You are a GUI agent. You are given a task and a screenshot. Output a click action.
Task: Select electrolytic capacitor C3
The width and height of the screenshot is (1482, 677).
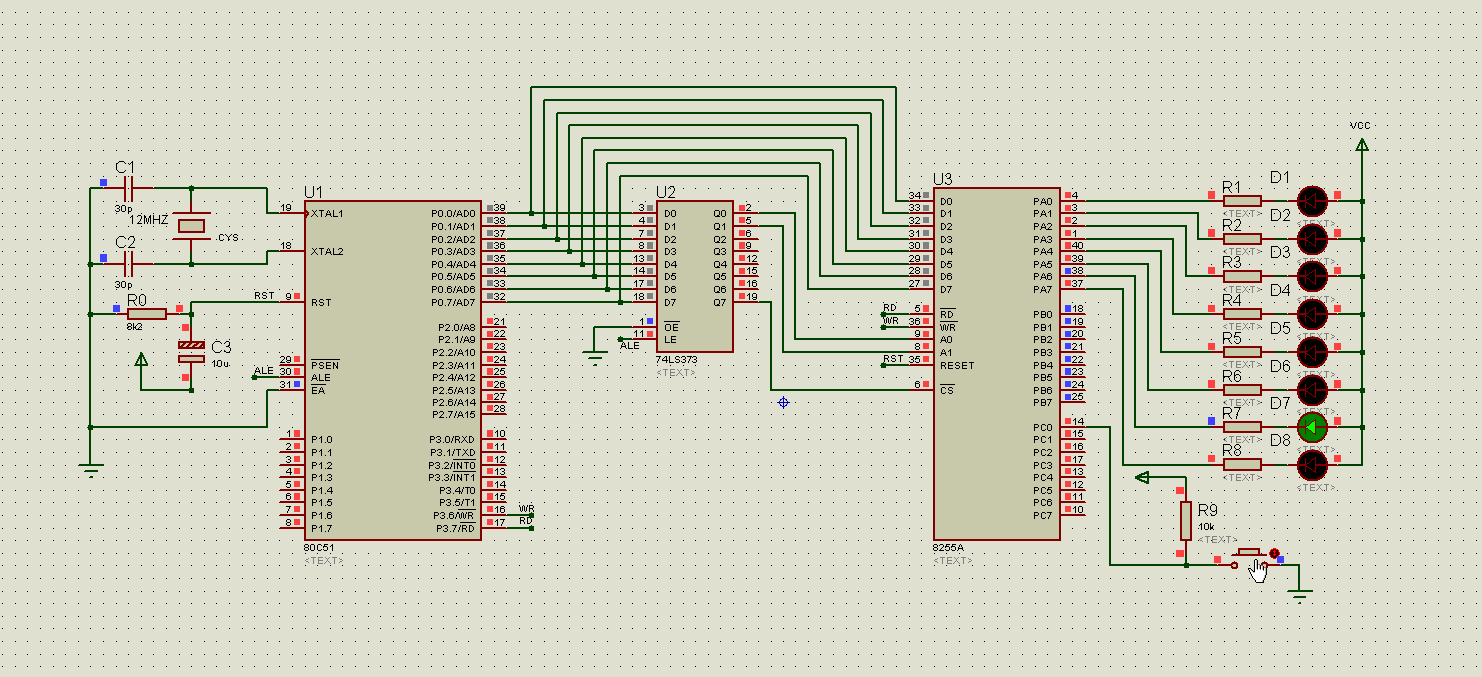tap(191, 350)
